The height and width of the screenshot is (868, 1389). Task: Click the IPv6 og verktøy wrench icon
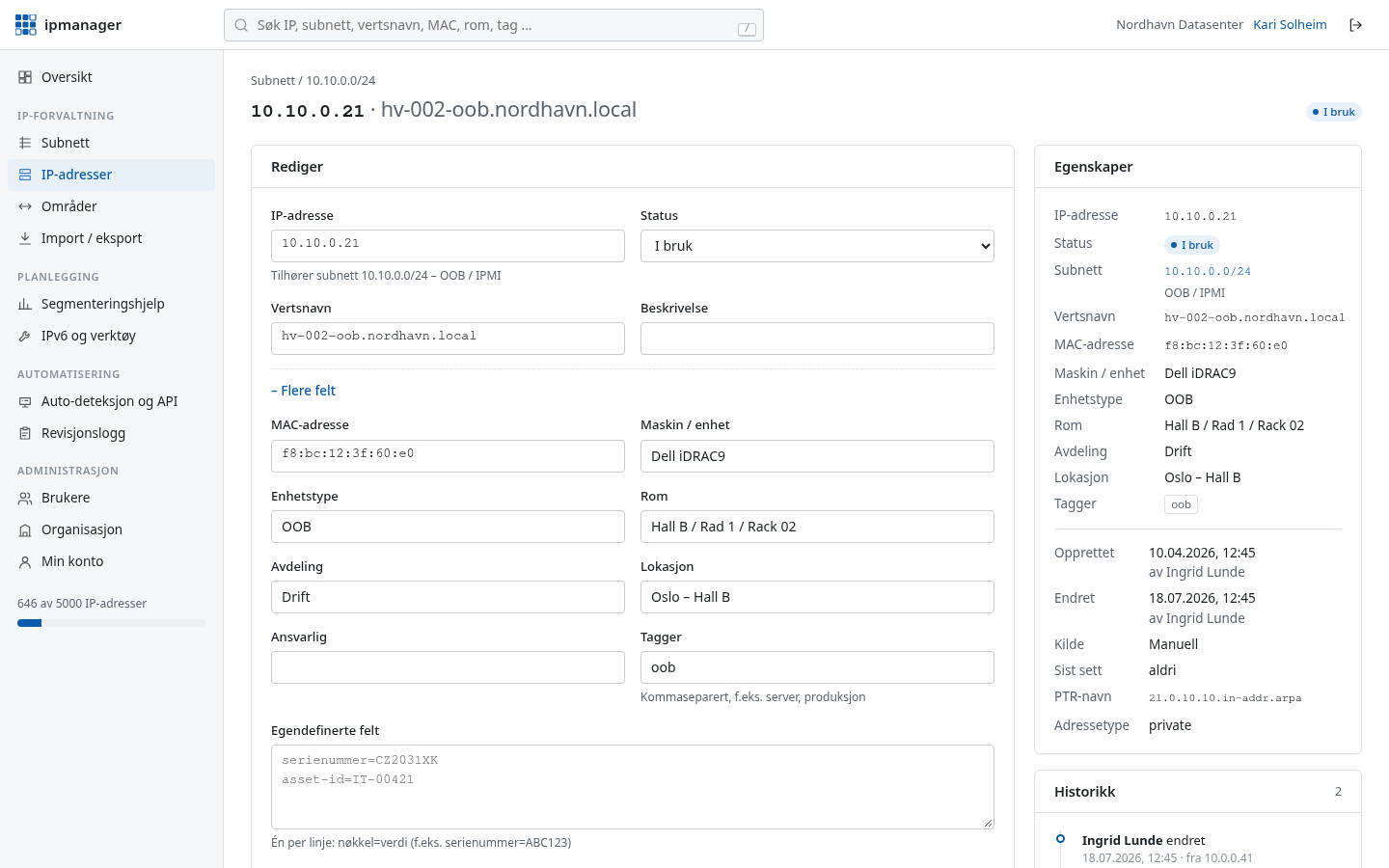click(x=25, y=336)
